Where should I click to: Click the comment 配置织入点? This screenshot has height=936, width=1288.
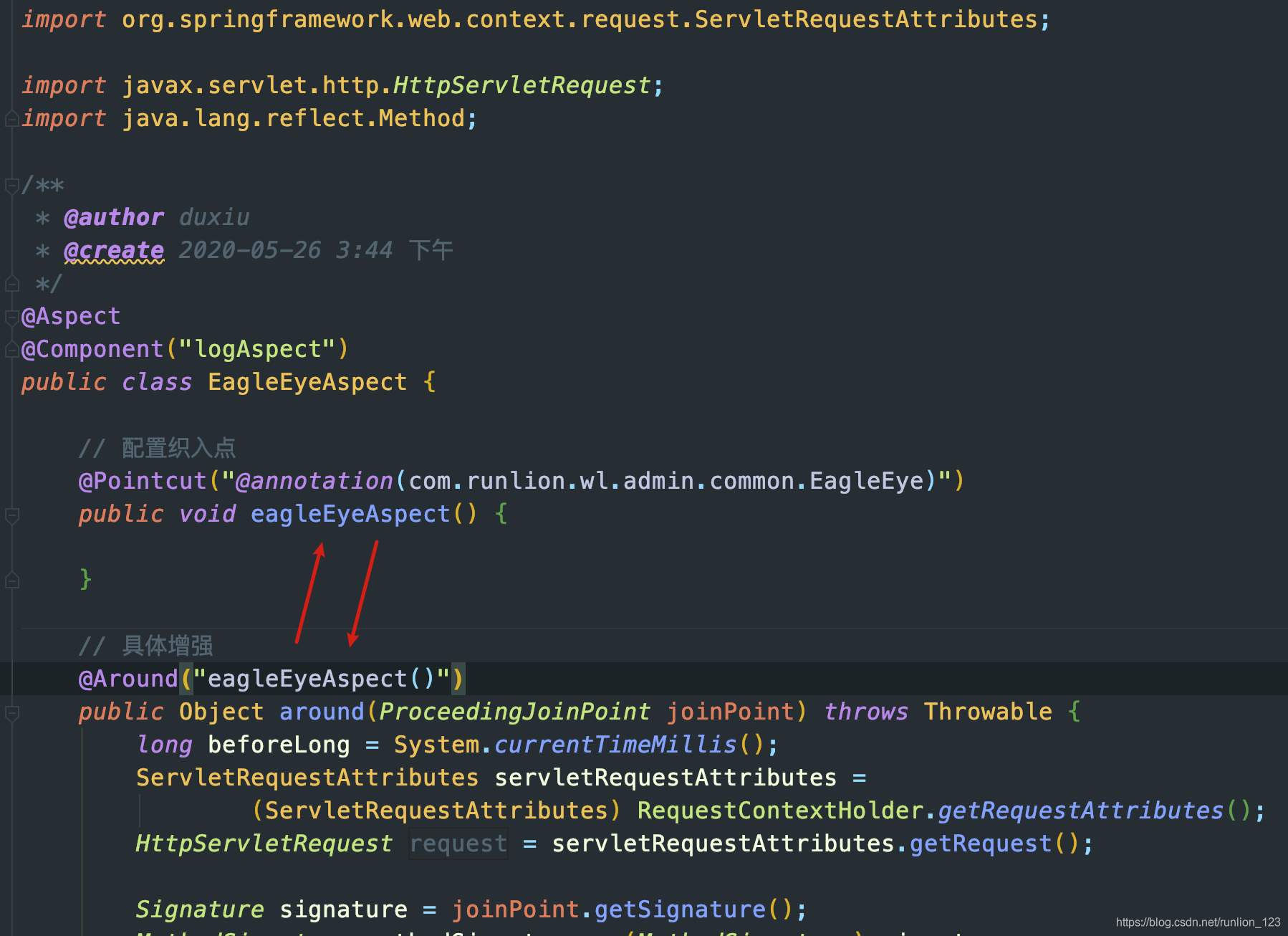tap(178, 448)
